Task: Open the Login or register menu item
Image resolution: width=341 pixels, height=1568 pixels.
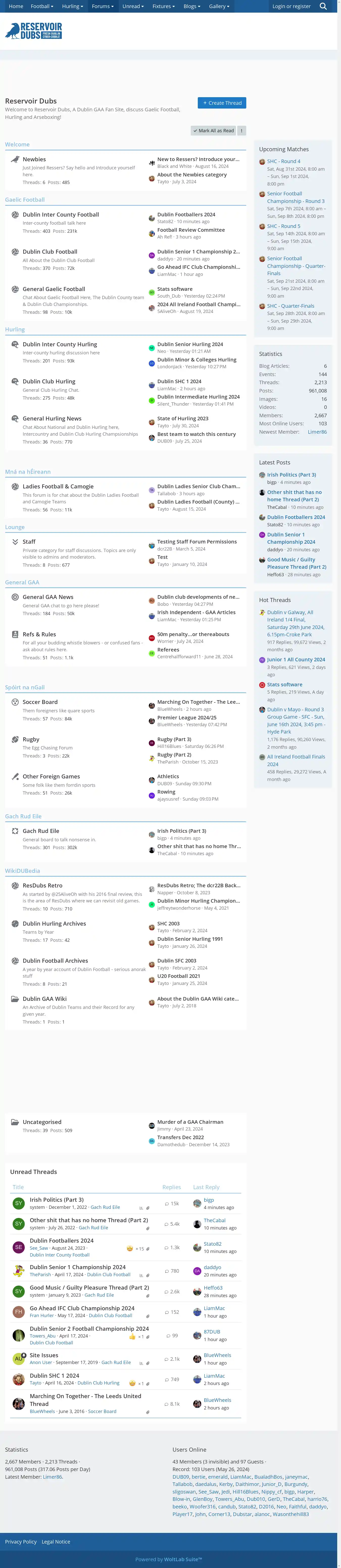Action: click(291, 6)
